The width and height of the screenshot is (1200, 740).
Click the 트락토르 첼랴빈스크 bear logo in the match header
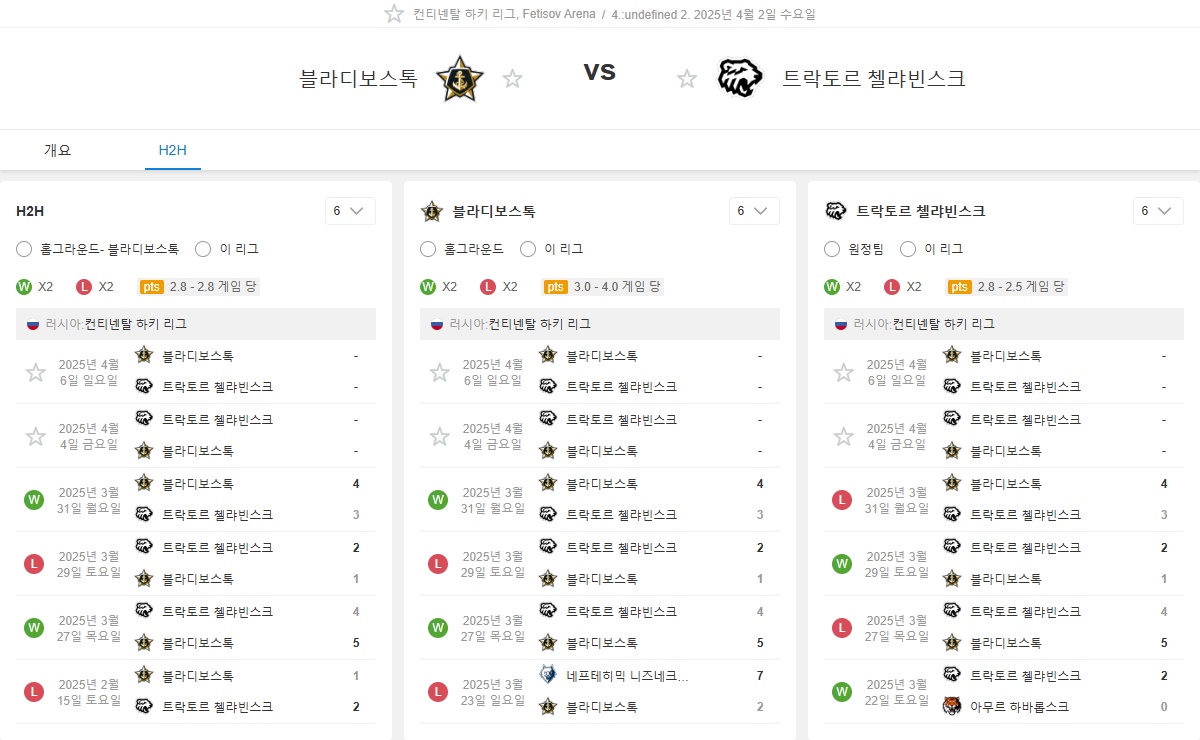(x=740, y=78)
